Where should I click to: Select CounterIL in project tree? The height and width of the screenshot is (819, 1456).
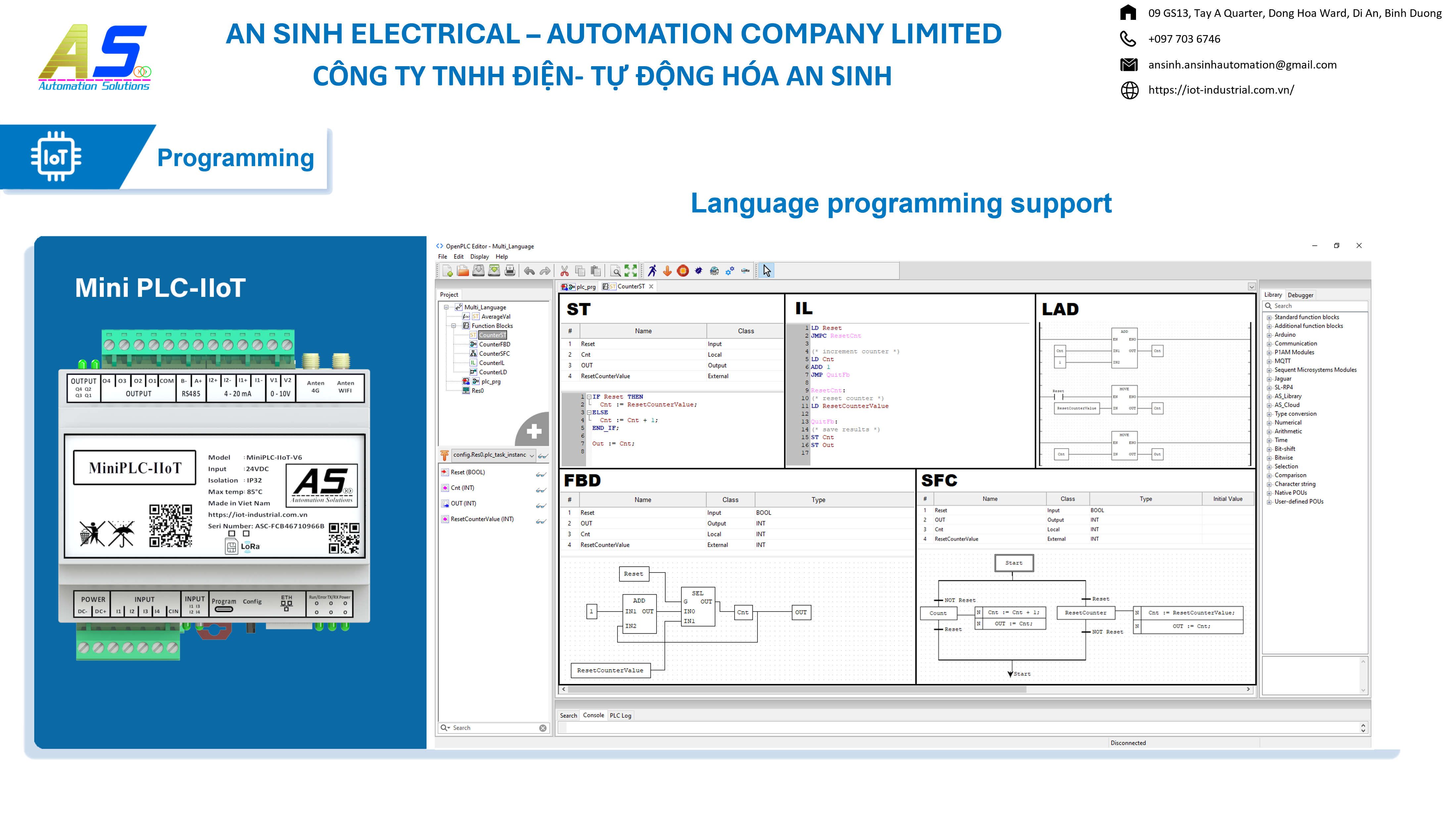pyautogui.click(x=491, y=363)
